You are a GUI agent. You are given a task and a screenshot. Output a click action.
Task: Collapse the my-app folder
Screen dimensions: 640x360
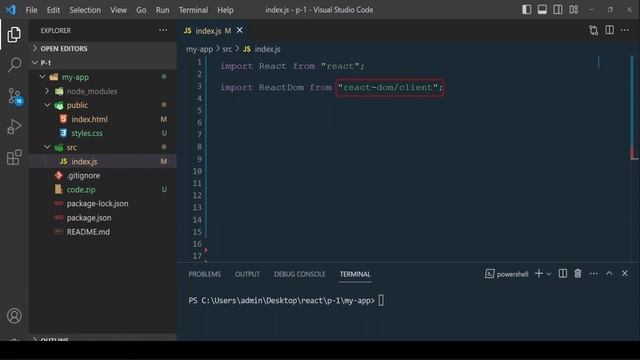click(x=103, y=77)
